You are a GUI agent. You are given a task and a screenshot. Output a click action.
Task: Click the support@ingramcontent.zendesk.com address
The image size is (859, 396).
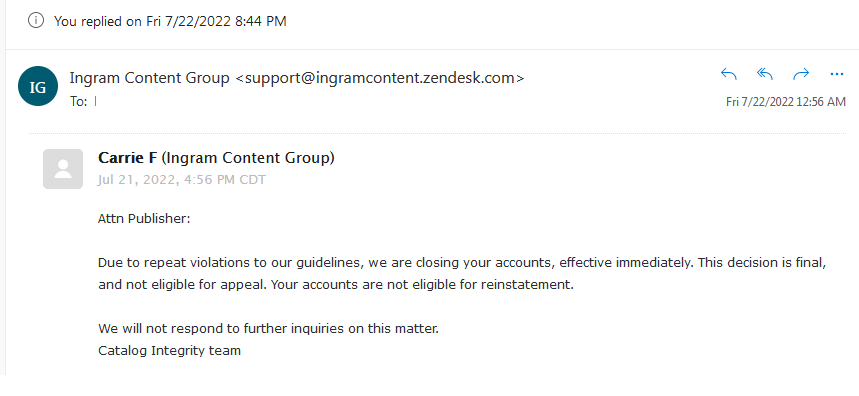380,78
